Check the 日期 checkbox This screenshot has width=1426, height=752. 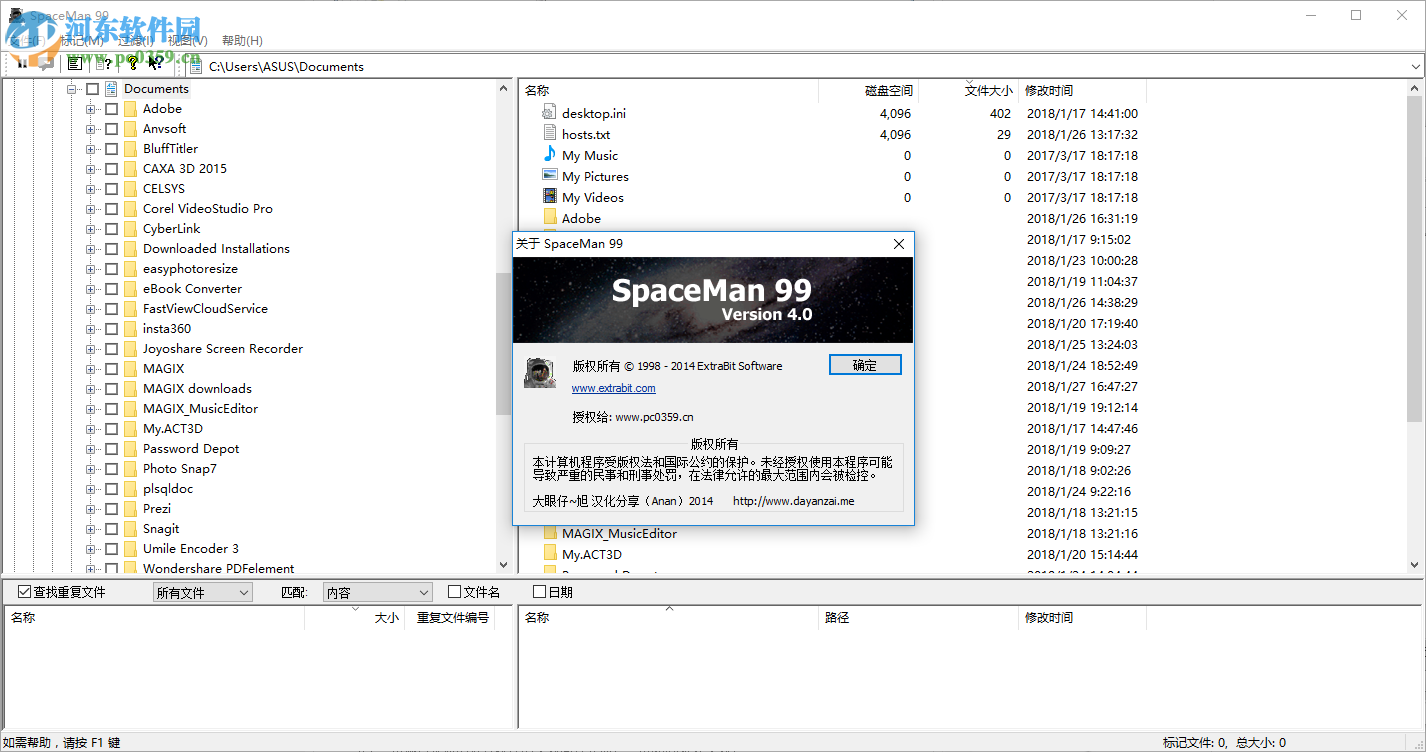(538, 591)
